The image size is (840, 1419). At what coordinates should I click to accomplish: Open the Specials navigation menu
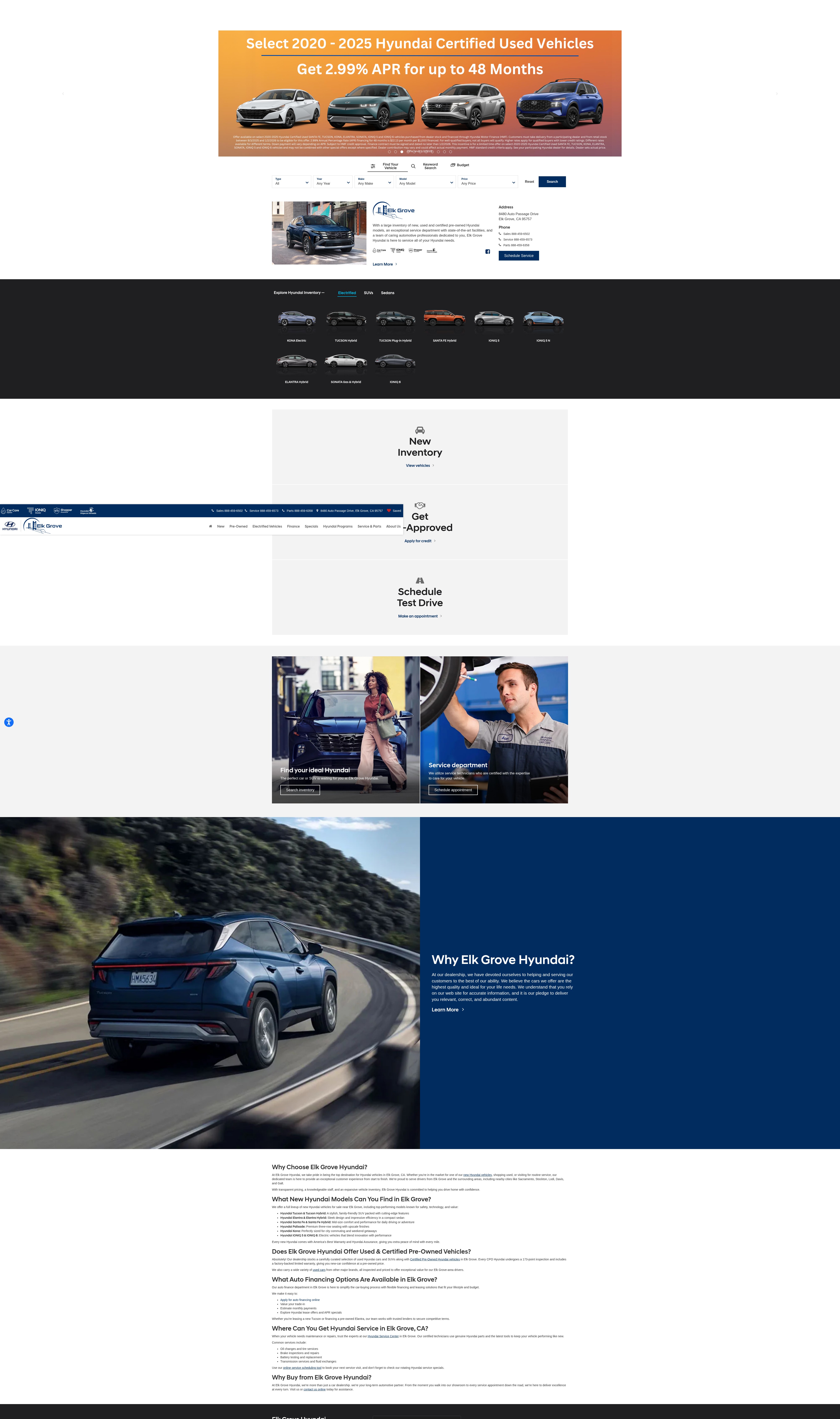click(311, 527)
